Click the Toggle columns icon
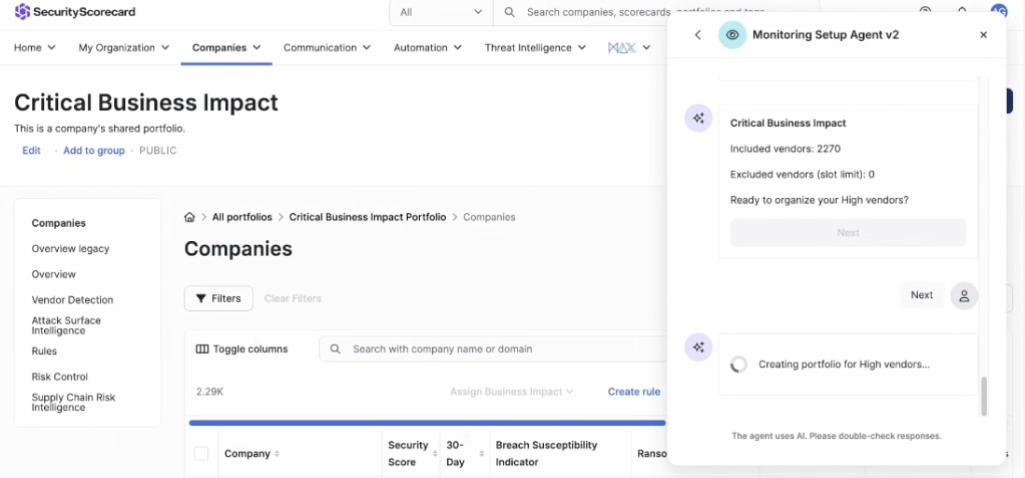 (x=202, y=349)
